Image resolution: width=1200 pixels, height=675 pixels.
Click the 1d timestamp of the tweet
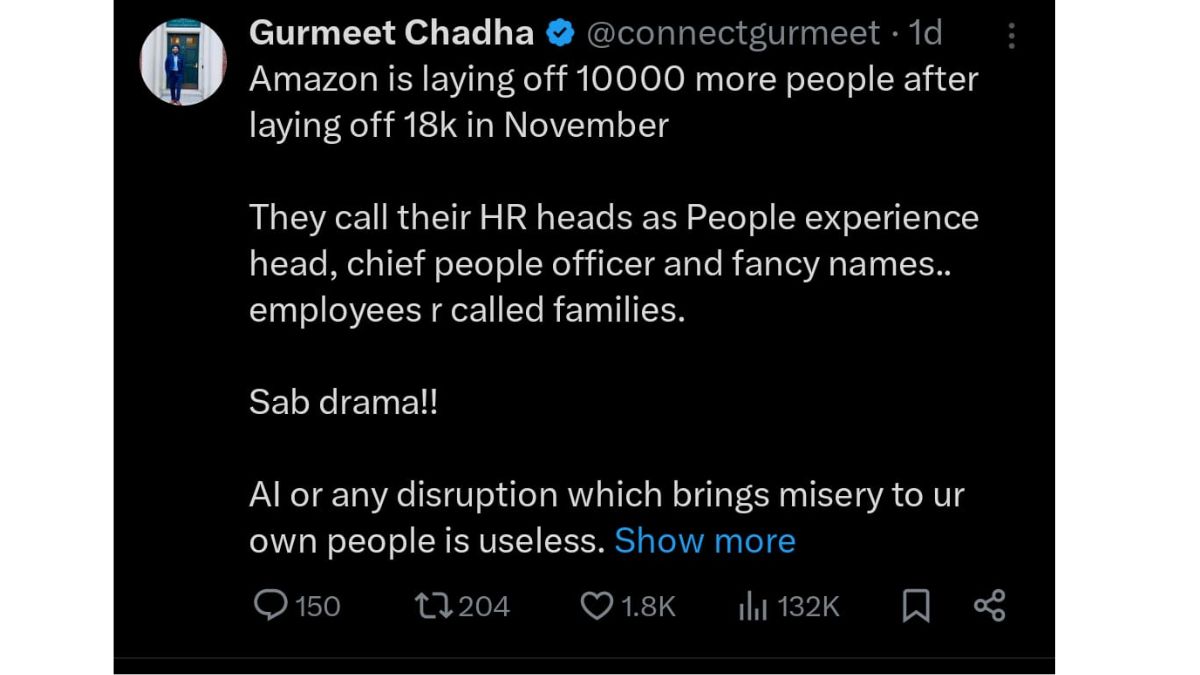[925, 34]
